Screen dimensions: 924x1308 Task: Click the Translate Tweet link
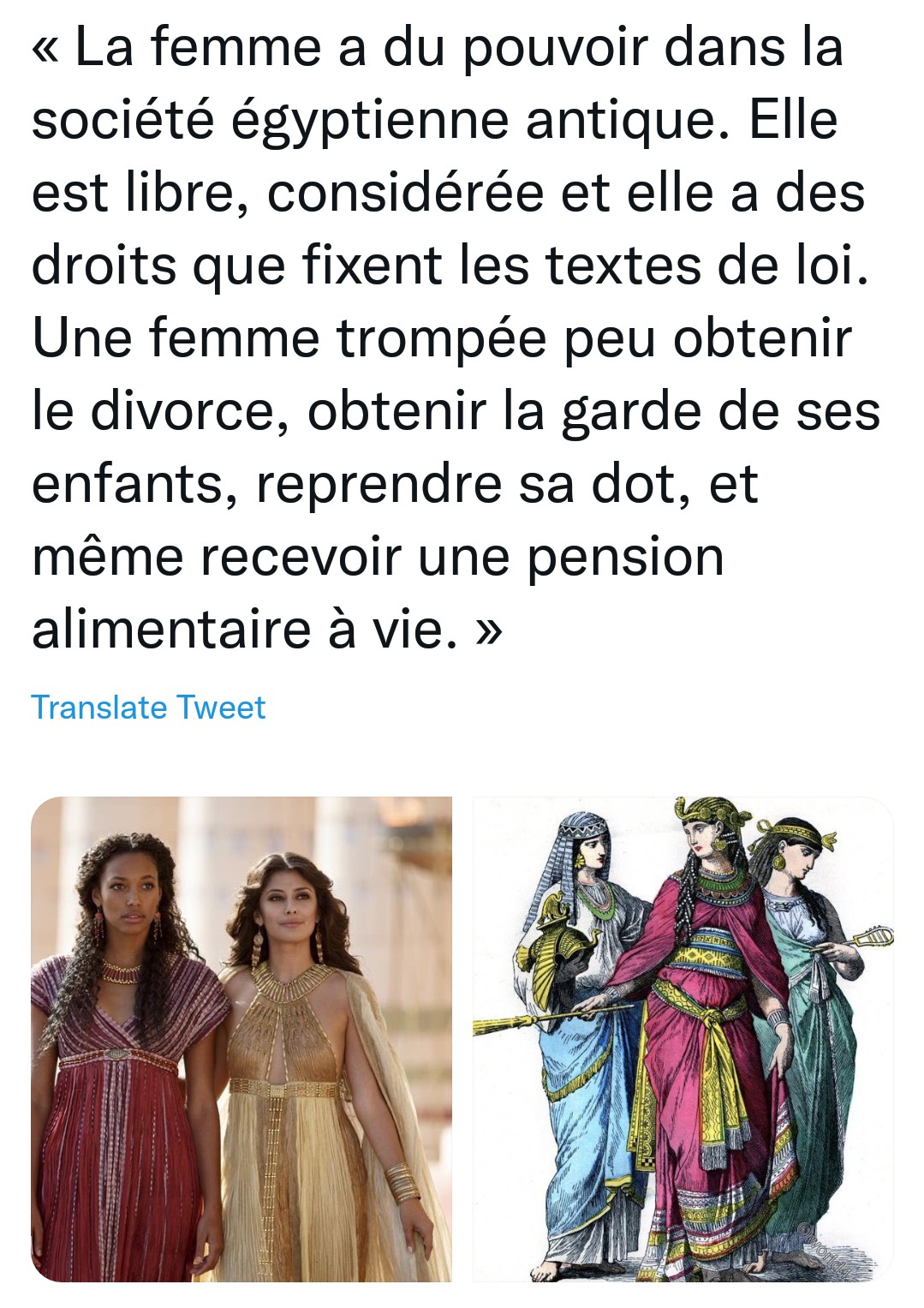click(148, 708)
